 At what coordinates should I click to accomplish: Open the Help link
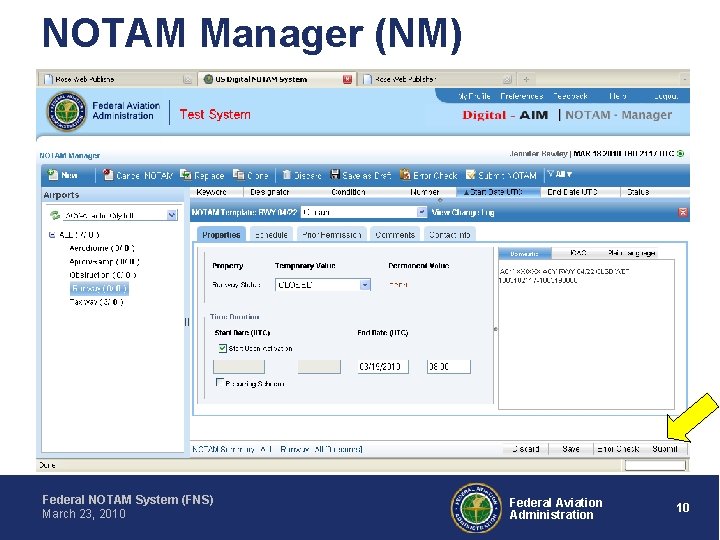point(617,96)
